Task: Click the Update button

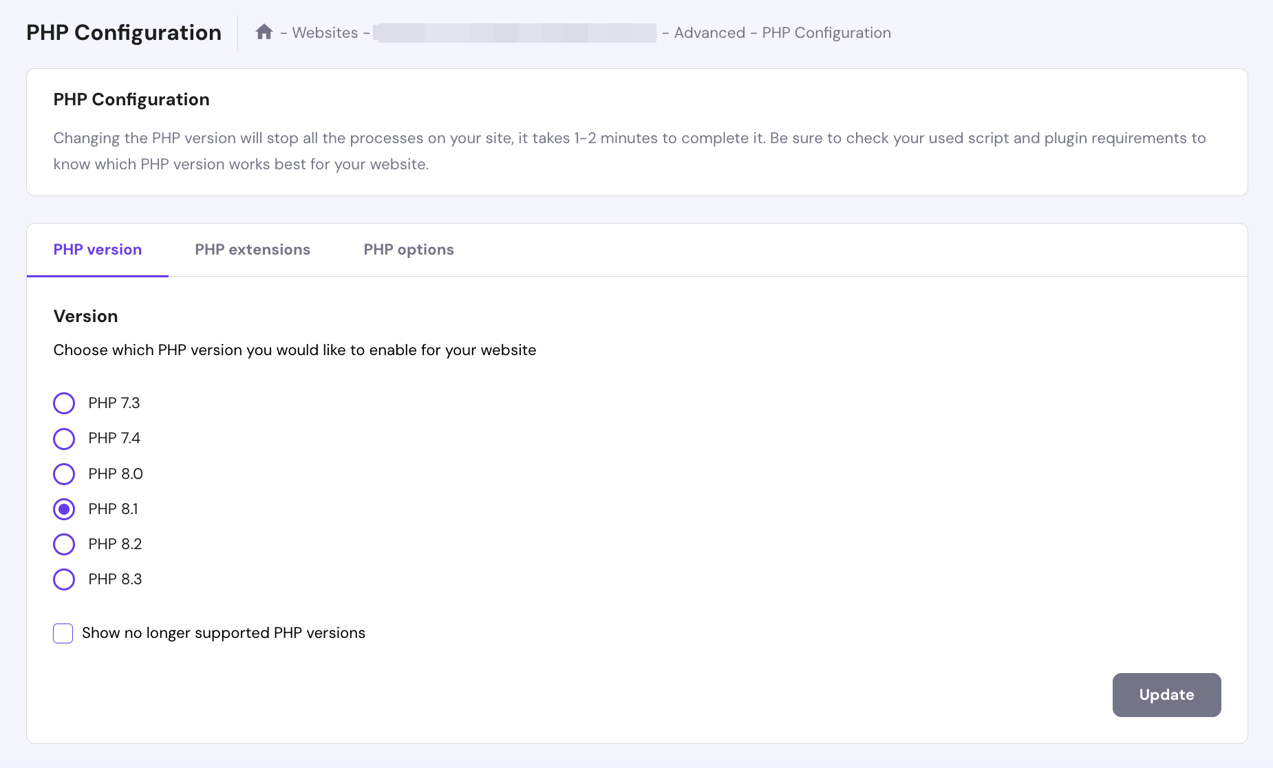Action: (1166, 694)
